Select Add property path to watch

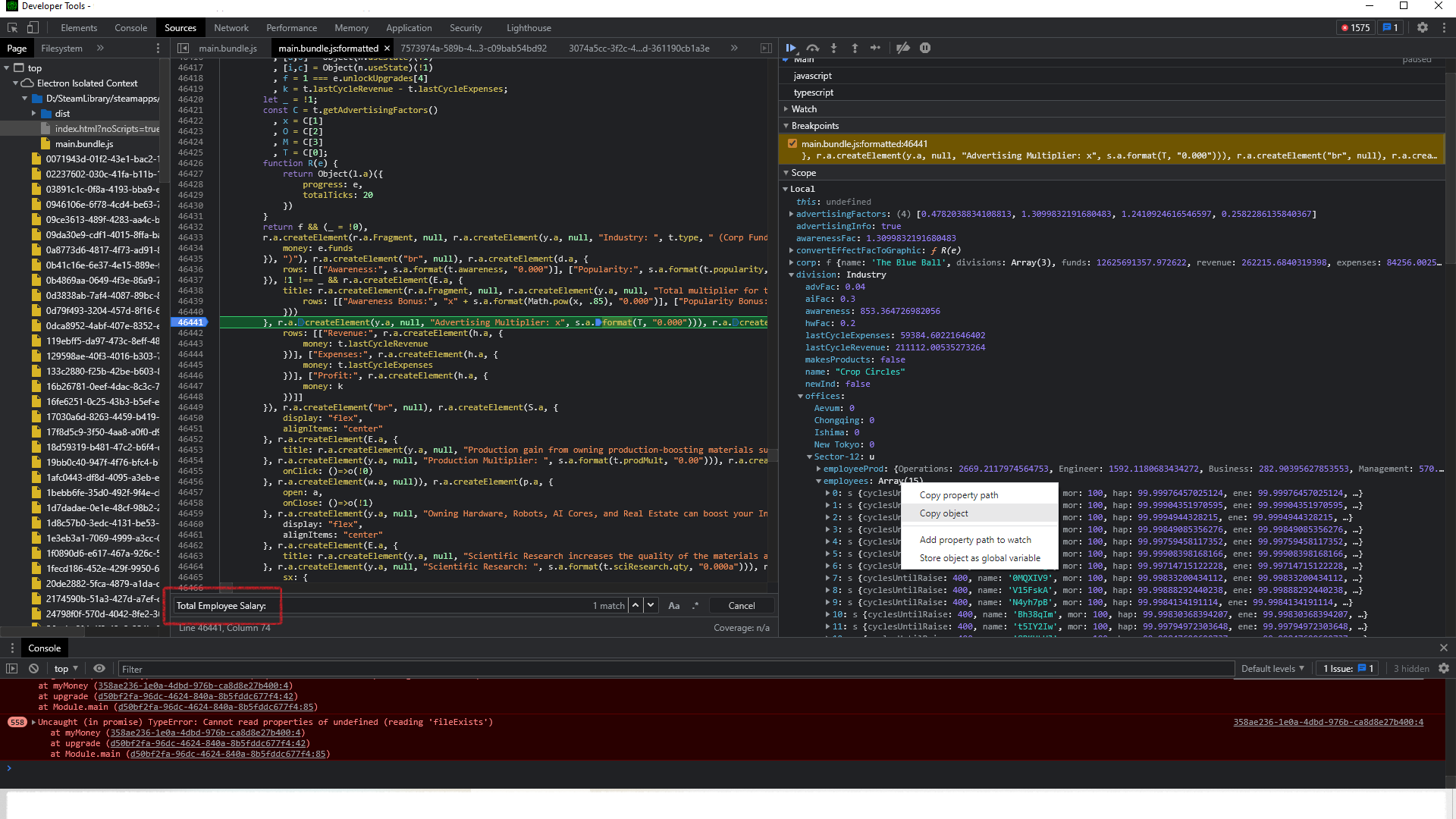point(979,540)
